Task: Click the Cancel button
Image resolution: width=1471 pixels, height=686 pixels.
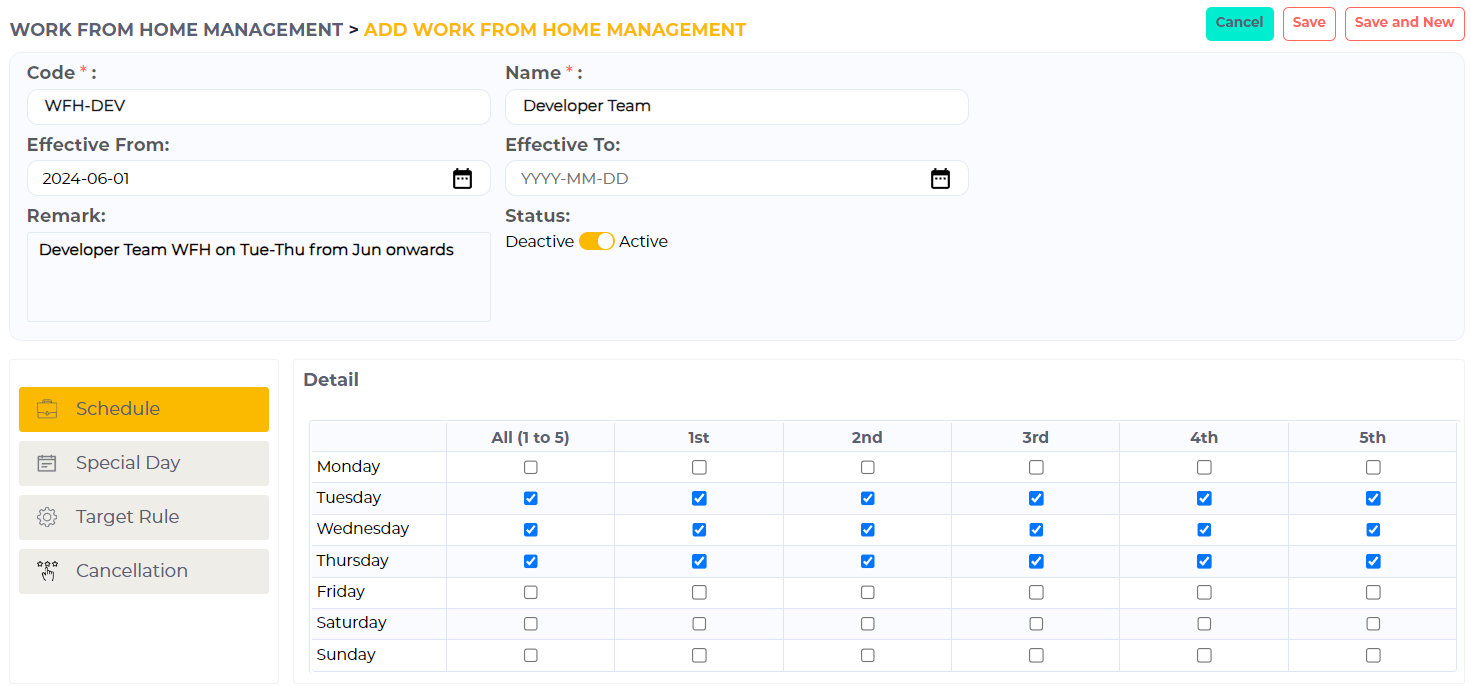Action: [x=1239, y=22]
